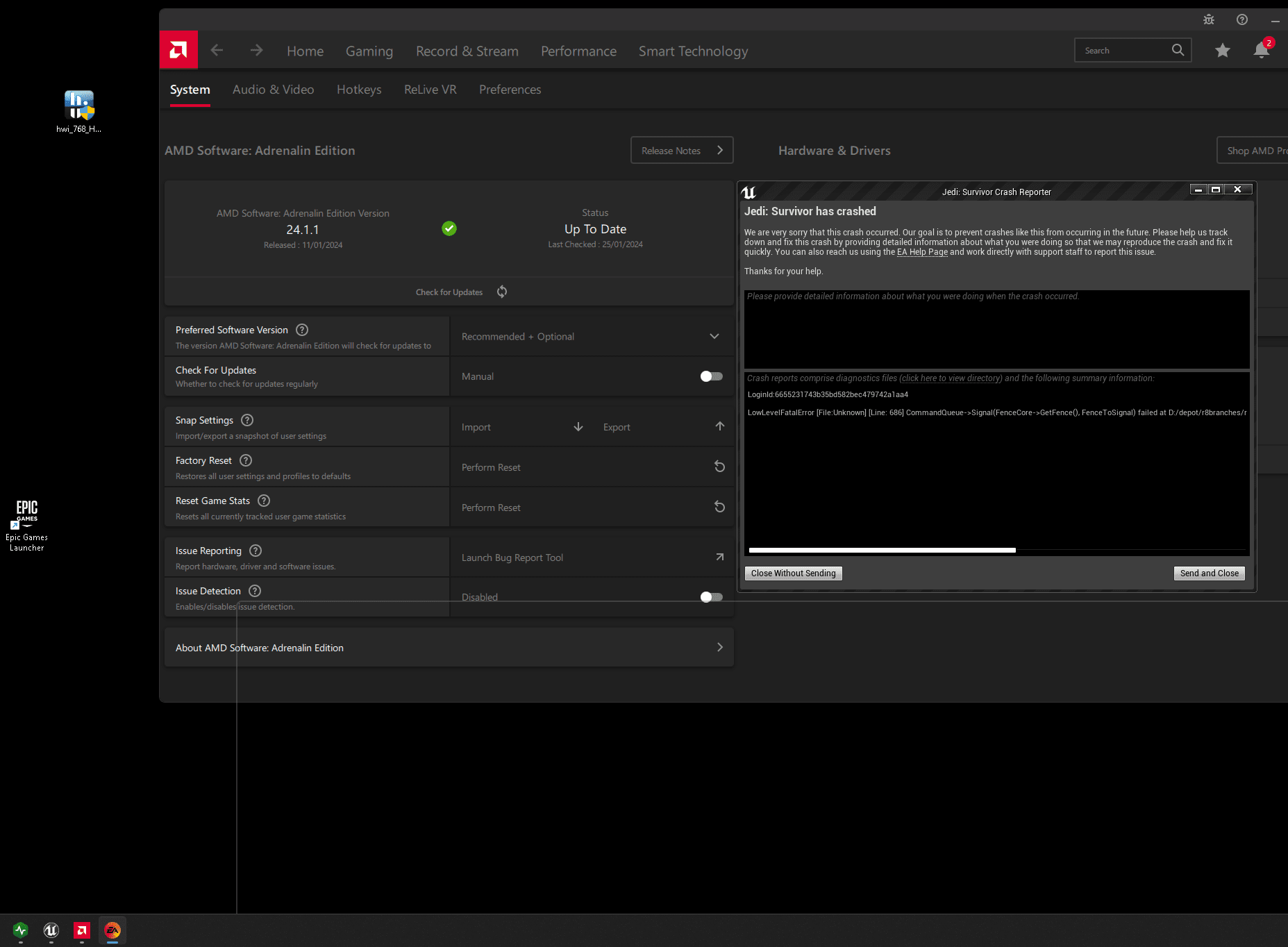Viewport: 1288px width, 947px height.
Task: Show help for Issue Reporting
Action: (x=256, y=551)
